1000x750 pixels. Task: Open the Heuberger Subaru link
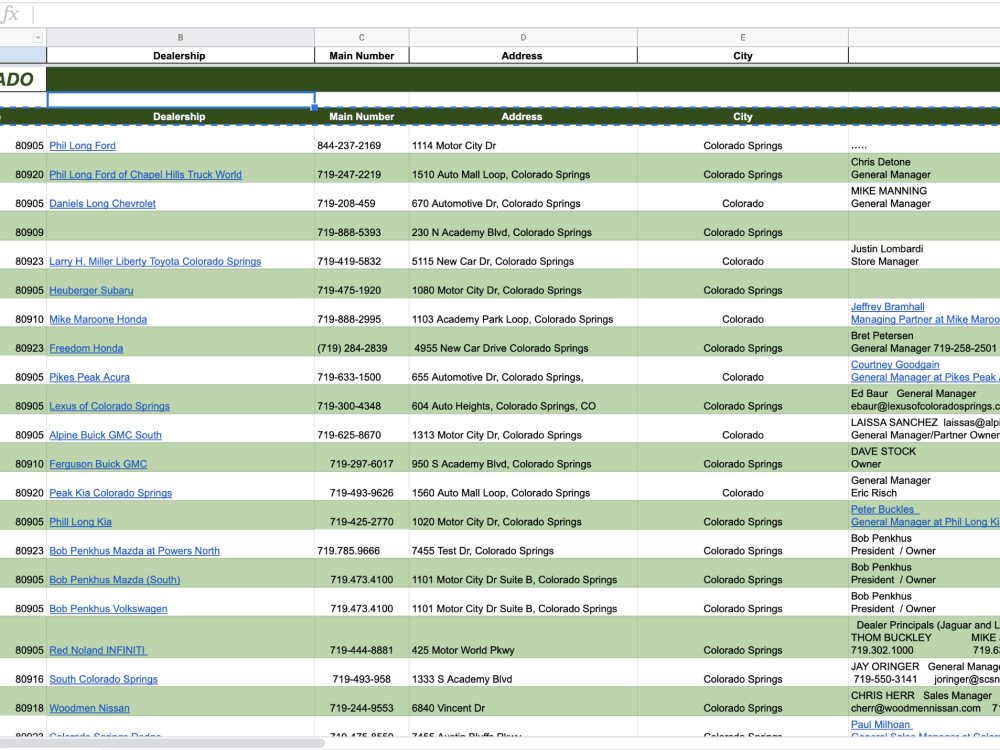click(x=91, y=290)
